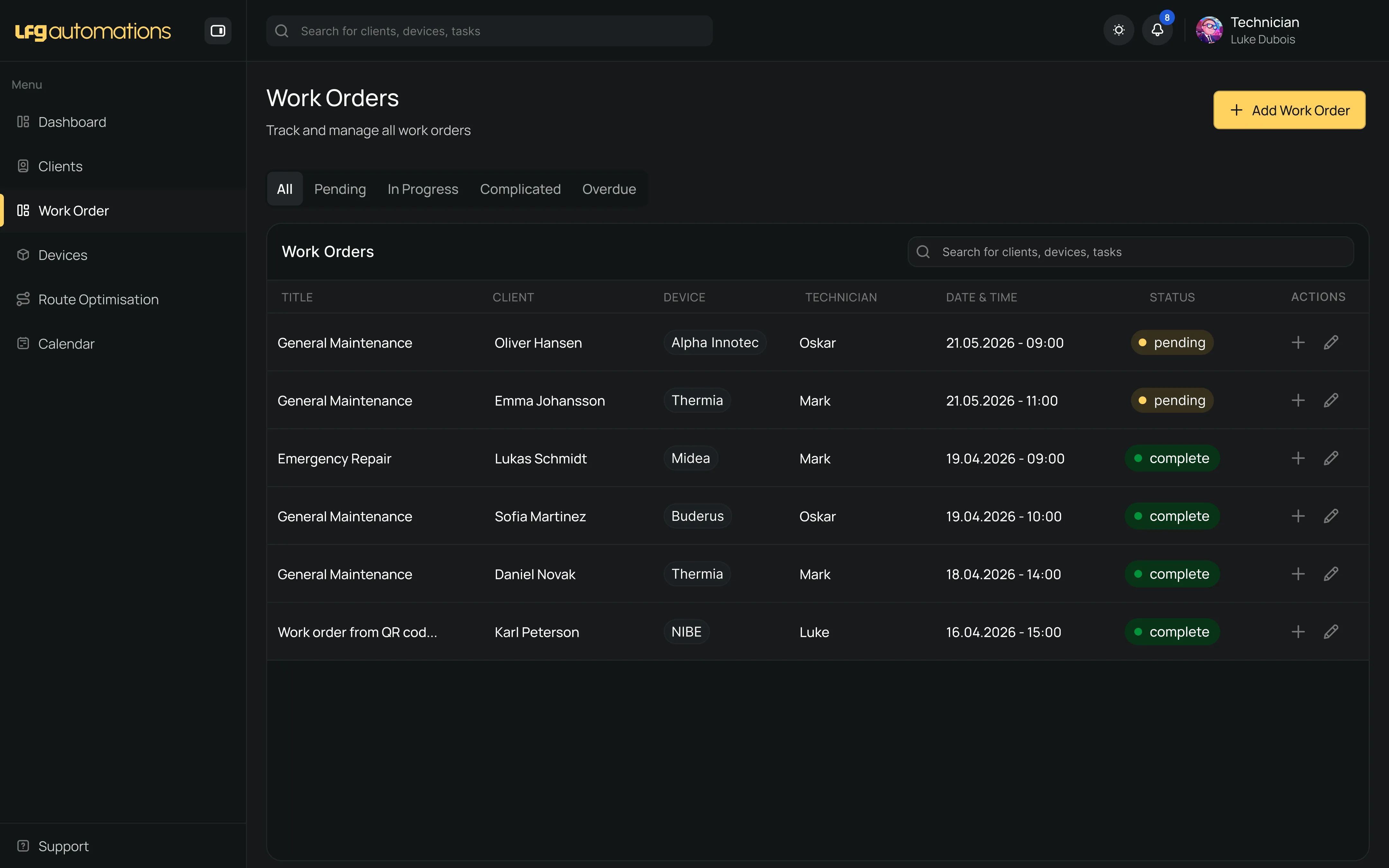
Task: Click plus icon for Sofia Martinez row
Action: (1298, 516)
